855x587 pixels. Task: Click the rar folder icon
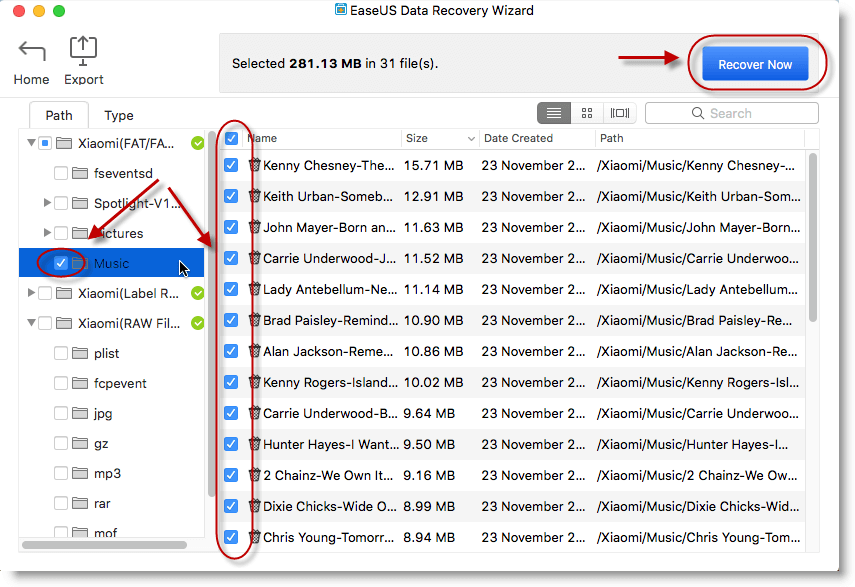coord(80,503)
